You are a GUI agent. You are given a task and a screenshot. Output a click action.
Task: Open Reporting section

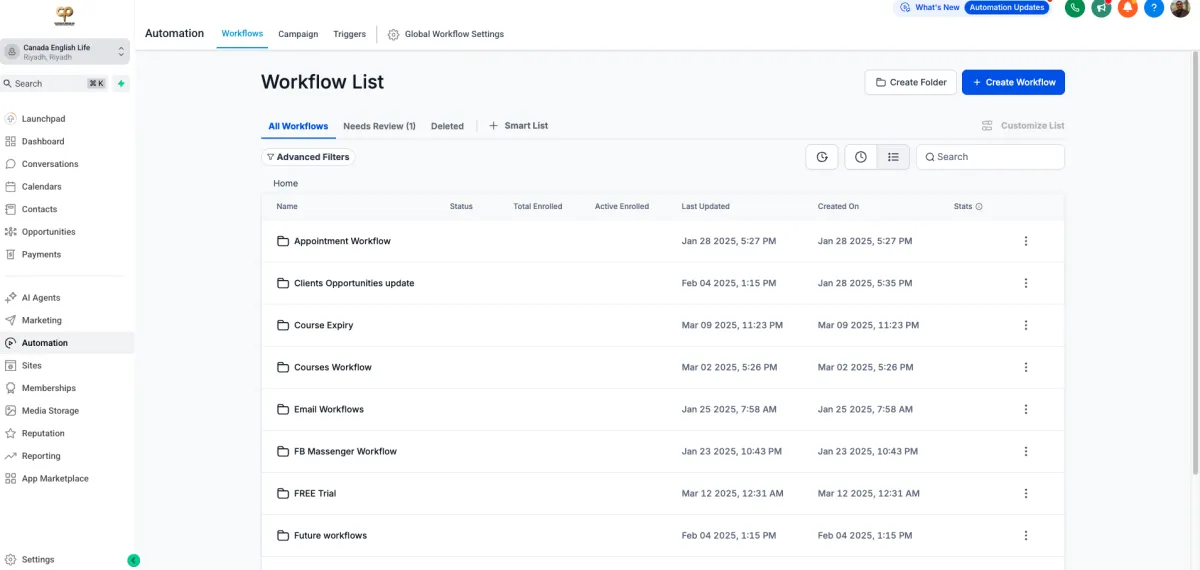coord(41,456)
